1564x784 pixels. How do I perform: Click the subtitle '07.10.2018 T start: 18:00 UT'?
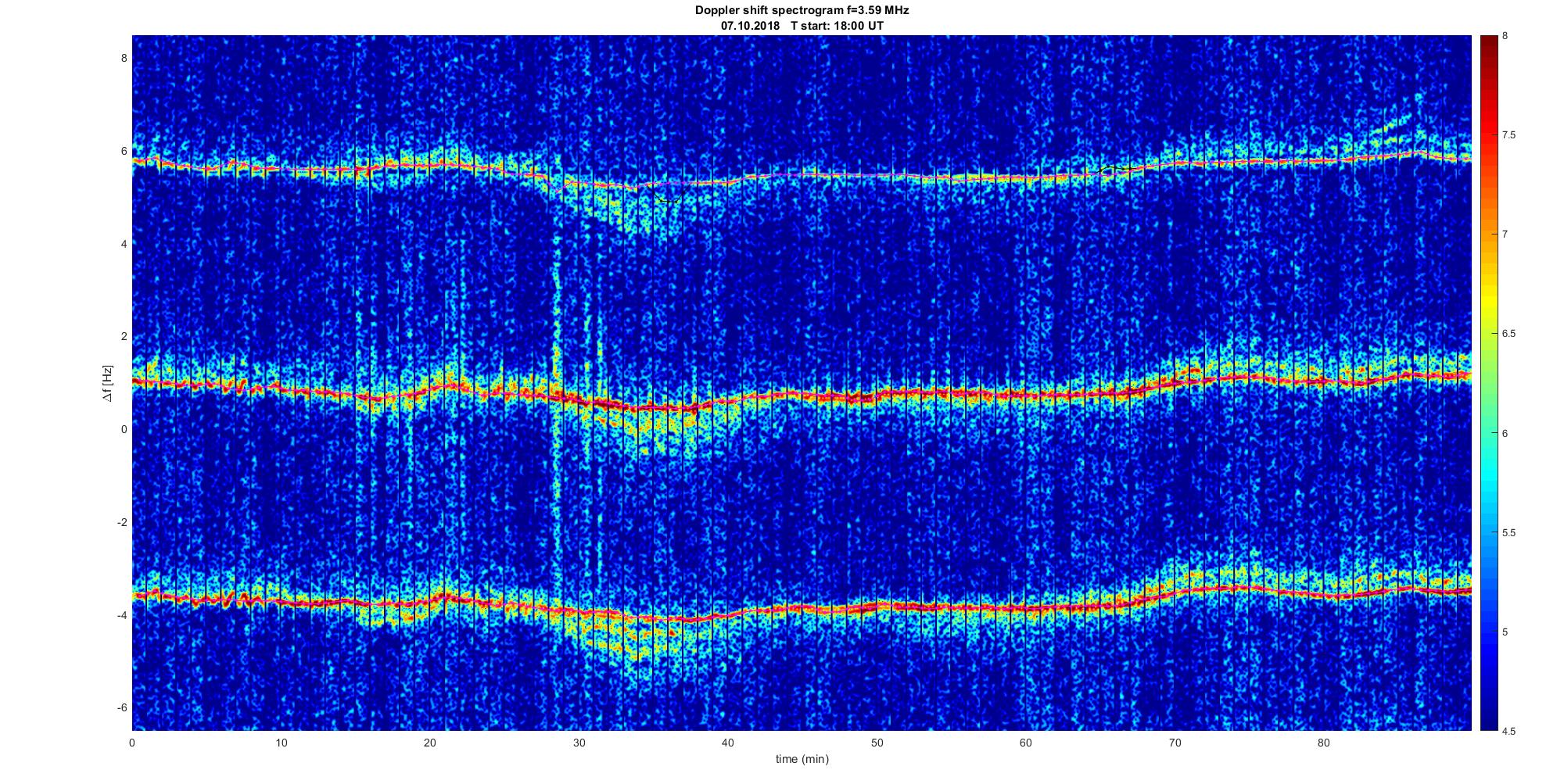pos(802,25)
